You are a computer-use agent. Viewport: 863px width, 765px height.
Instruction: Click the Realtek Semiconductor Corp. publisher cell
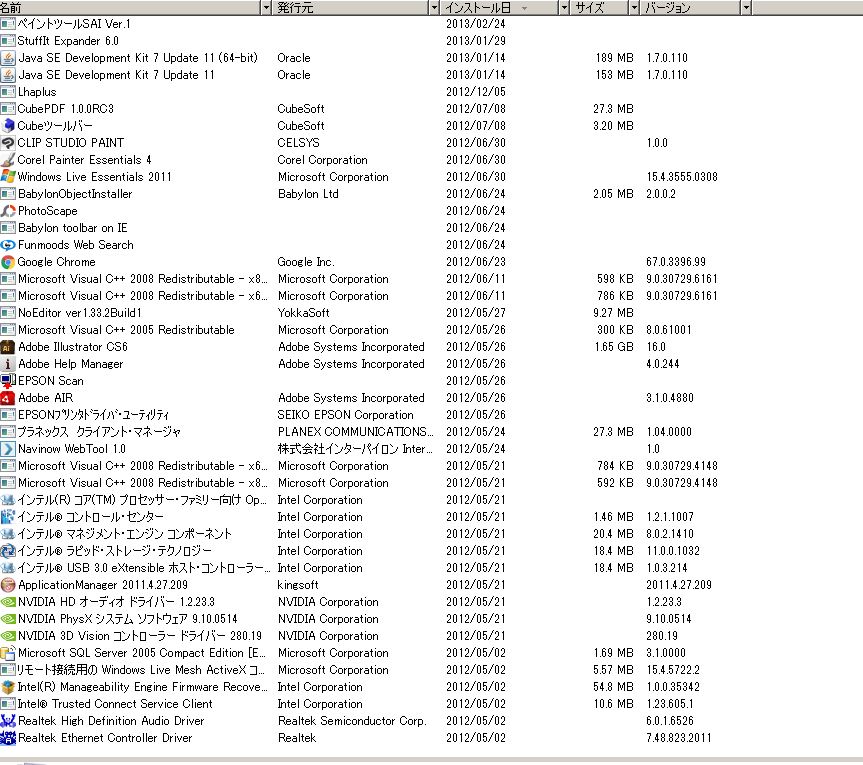coord(352,720)
